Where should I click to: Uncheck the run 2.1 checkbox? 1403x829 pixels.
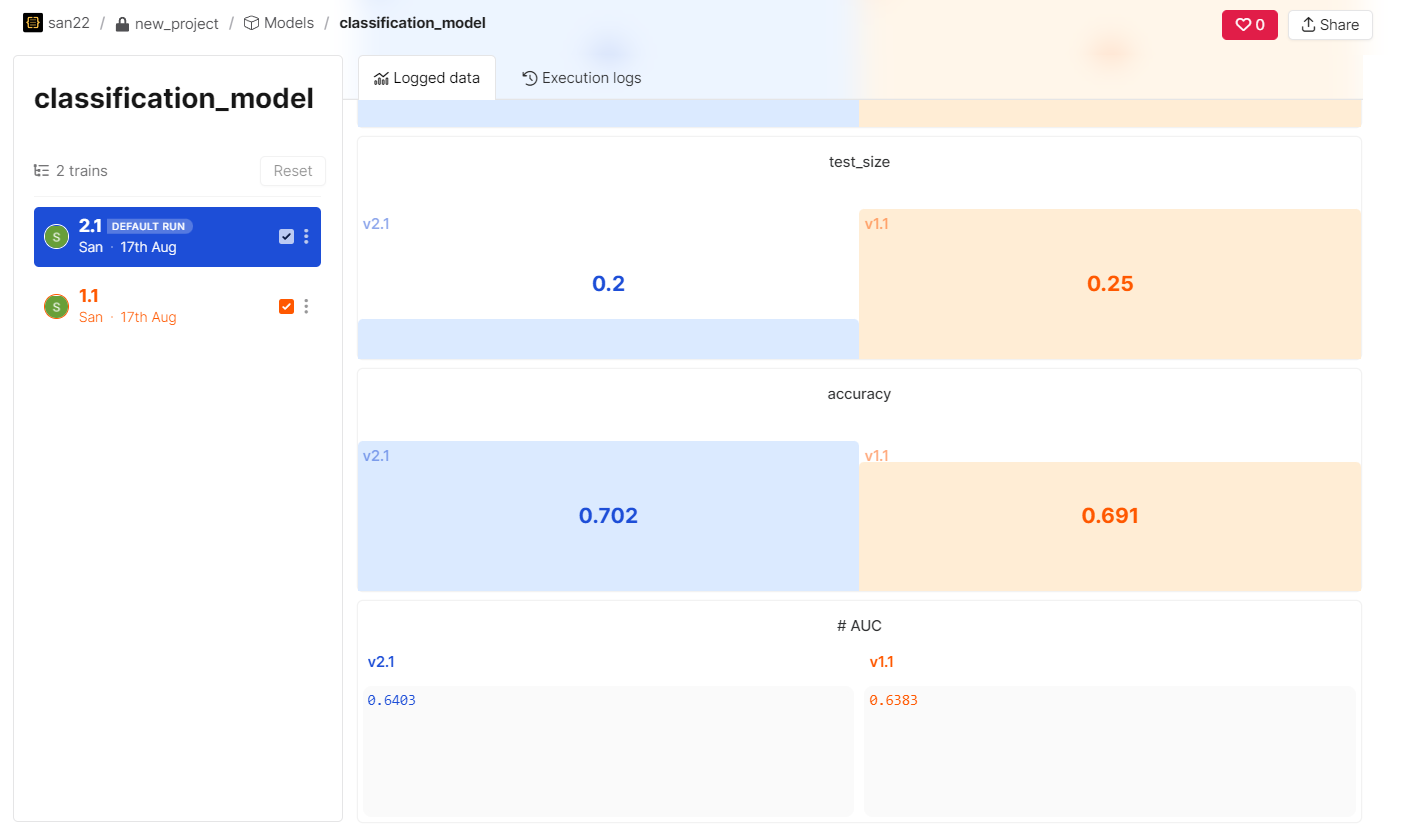click(x=286, y=237)
